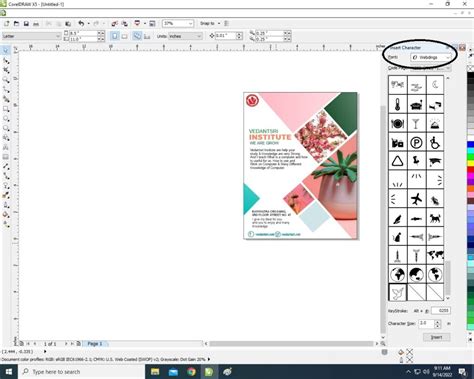The width and height of the screenshot is (474, 379).
Task: Select the Zoom tool in toolbox
Action: 6,80
